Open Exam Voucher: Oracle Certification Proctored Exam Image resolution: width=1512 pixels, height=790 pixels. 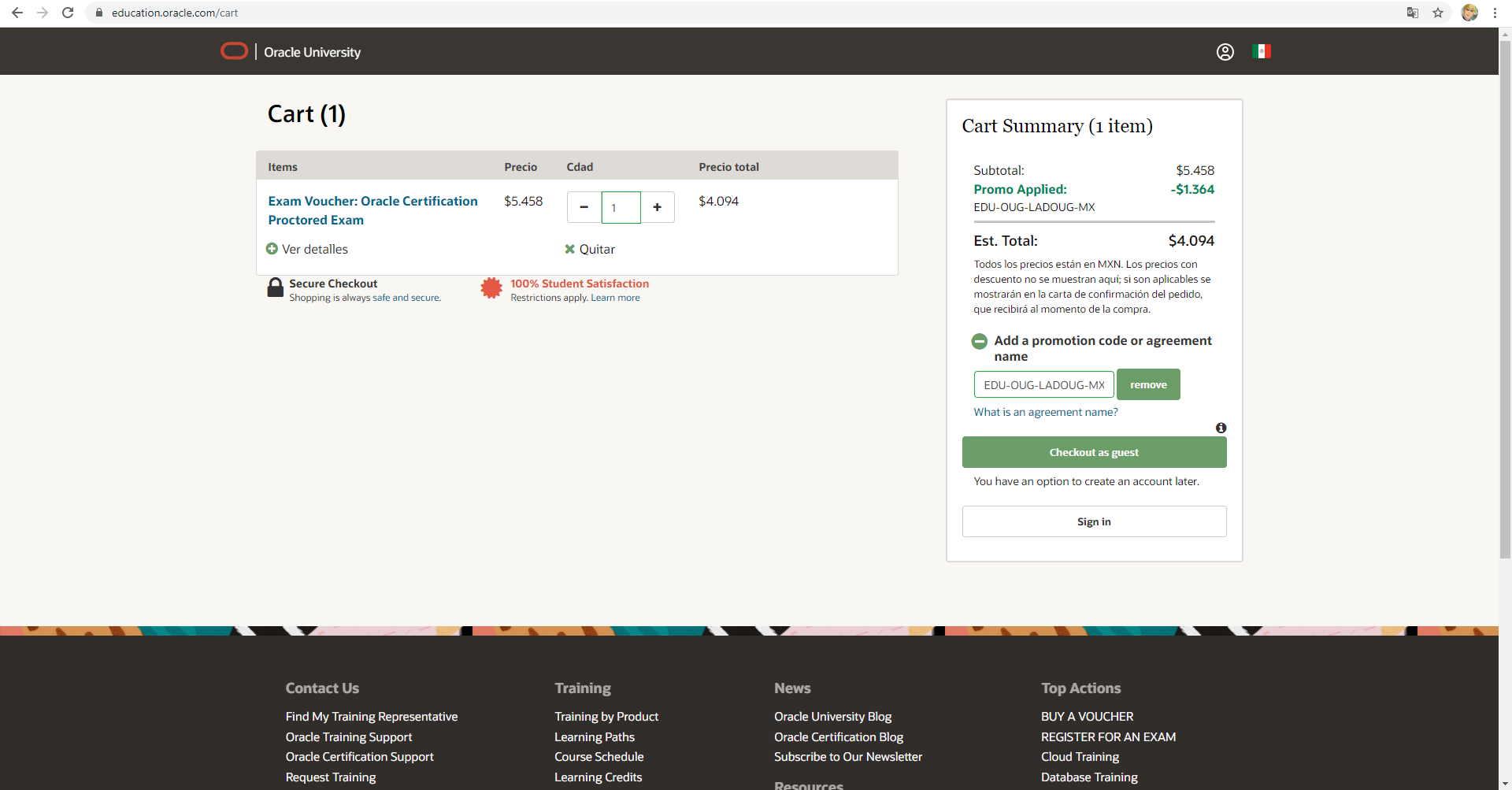click(372, 210)
